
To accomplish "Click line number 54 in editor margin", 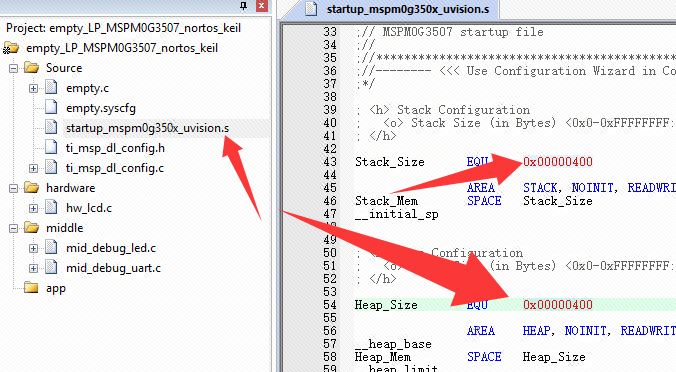I will click(x=330, y=305).
